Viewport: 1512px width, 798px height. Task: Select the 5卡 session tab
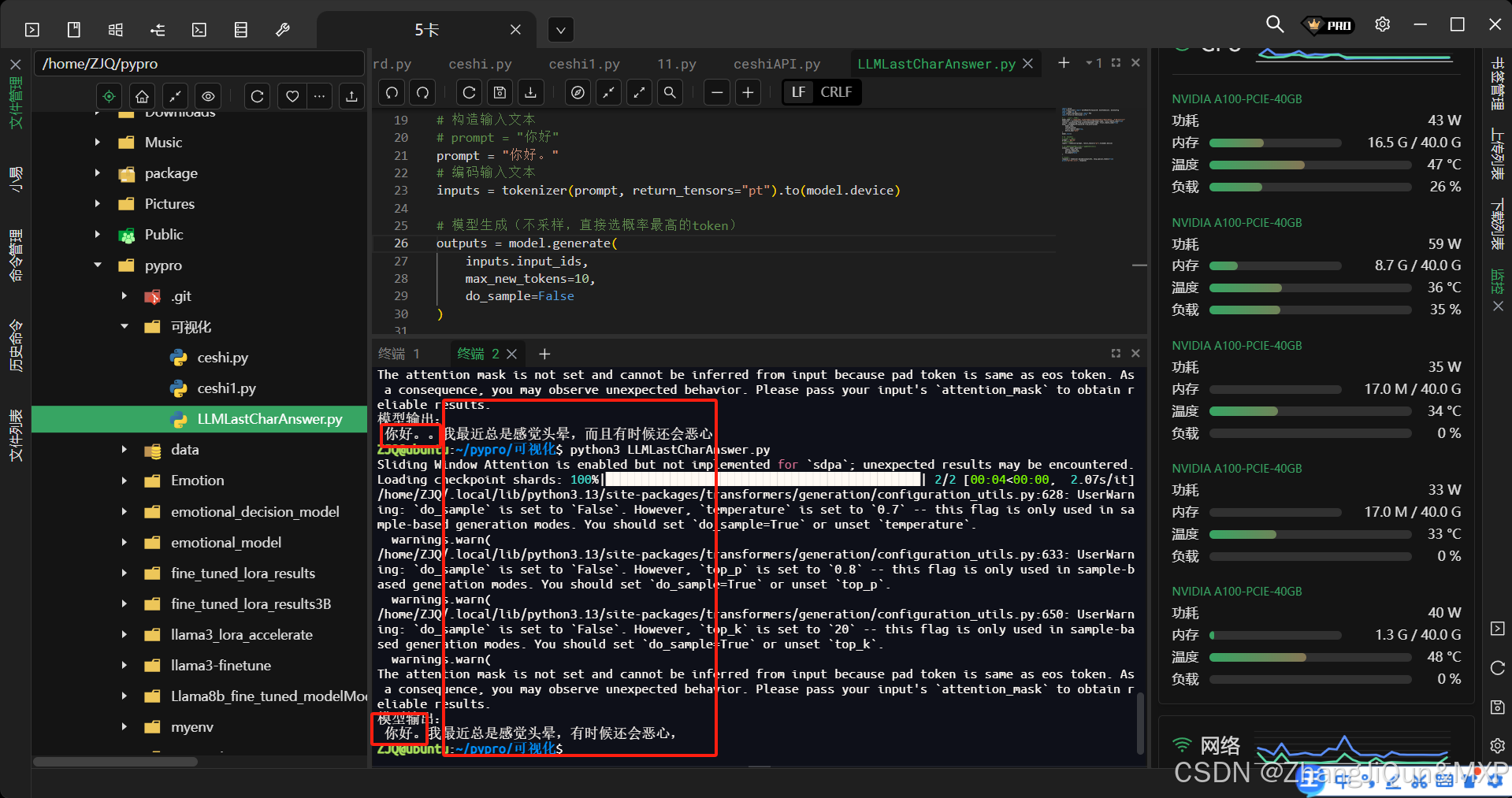click(426, 30)
